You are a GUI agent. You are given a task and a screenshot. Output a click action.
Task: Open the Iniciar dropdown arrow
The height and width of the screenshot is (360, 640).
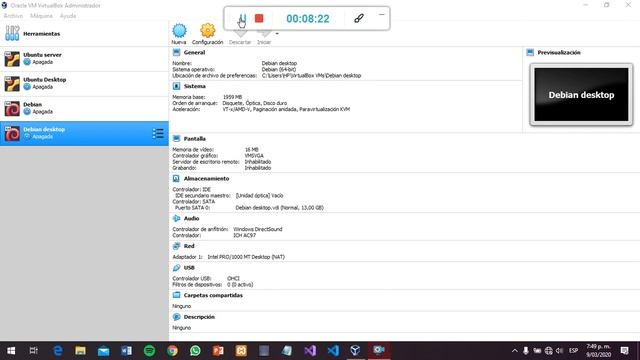pos(277,34)
